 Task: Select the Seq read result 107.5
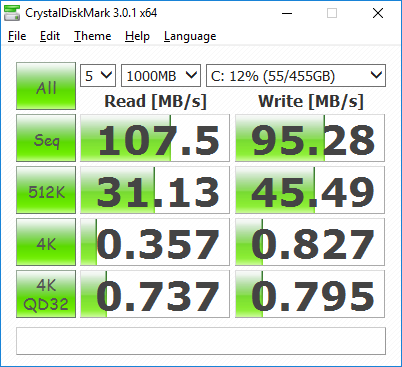click(155, 138)
